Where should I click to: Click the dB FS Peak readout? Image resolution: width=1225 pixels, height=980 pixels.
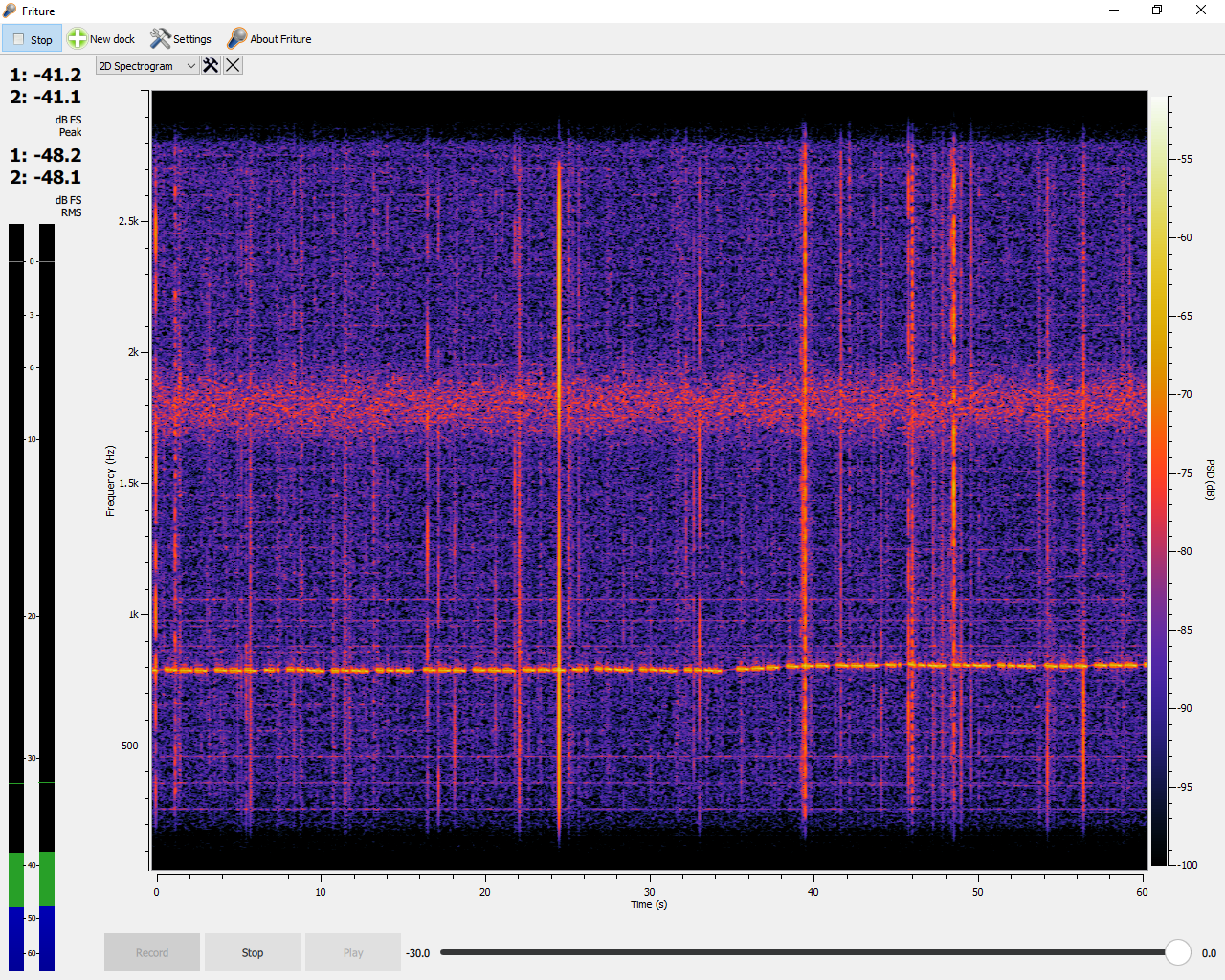pos(46,86)
